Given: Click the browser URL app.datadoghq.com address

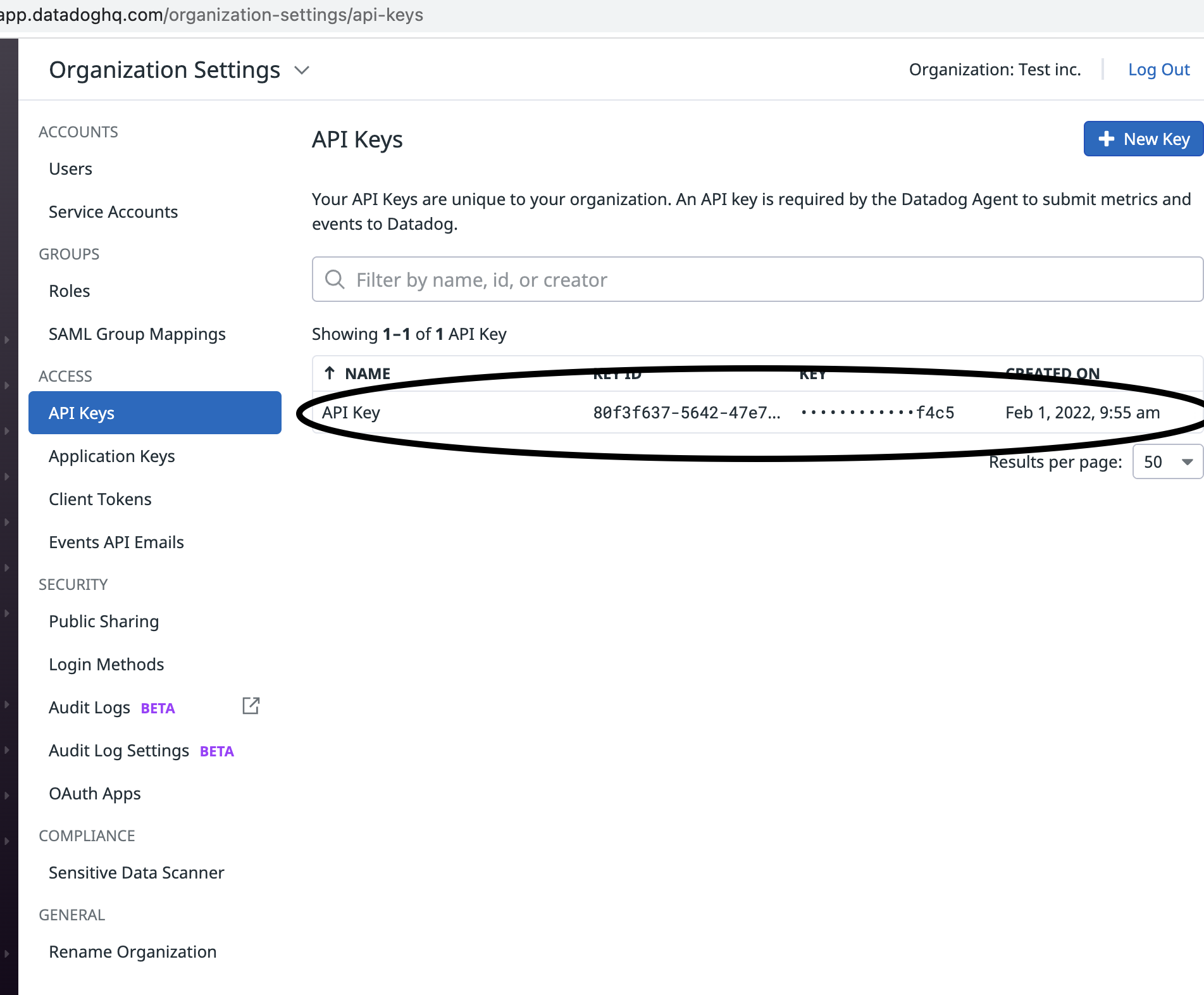Looking at the screenshot, I should click(x=212, y=15).
